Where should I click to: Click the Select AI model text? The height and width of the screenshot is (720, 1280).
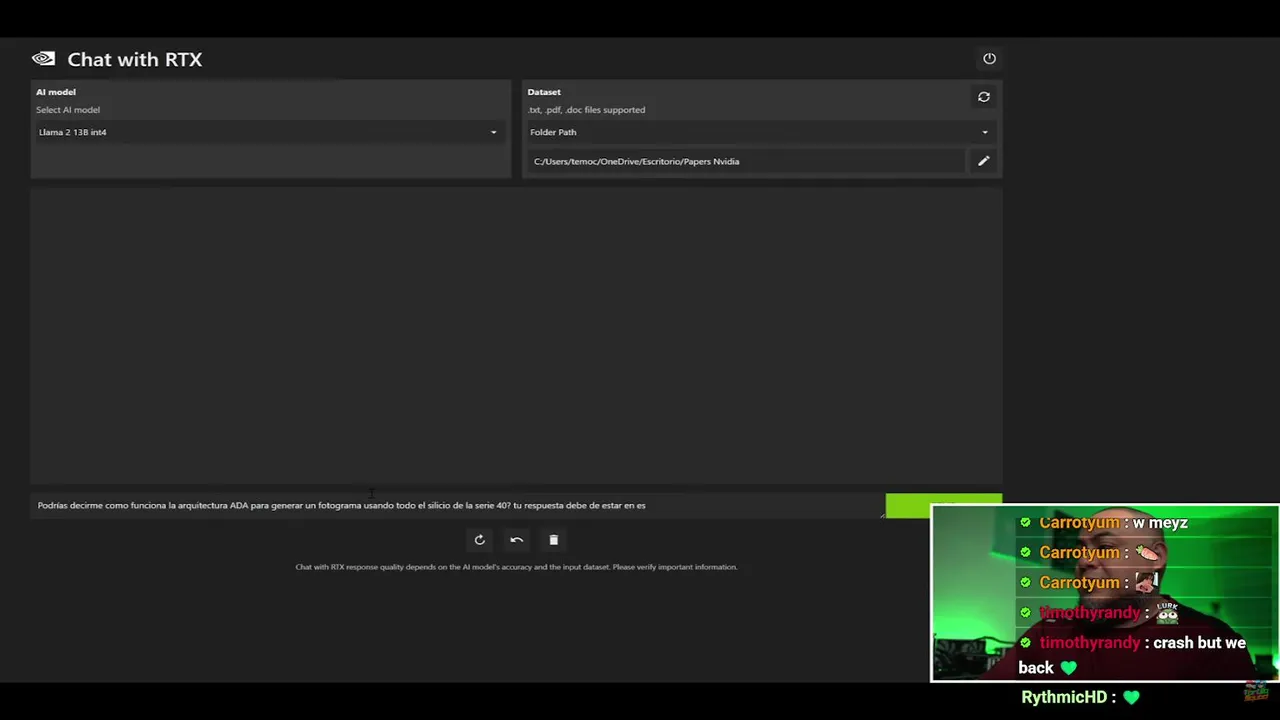[x=68, y=110]
